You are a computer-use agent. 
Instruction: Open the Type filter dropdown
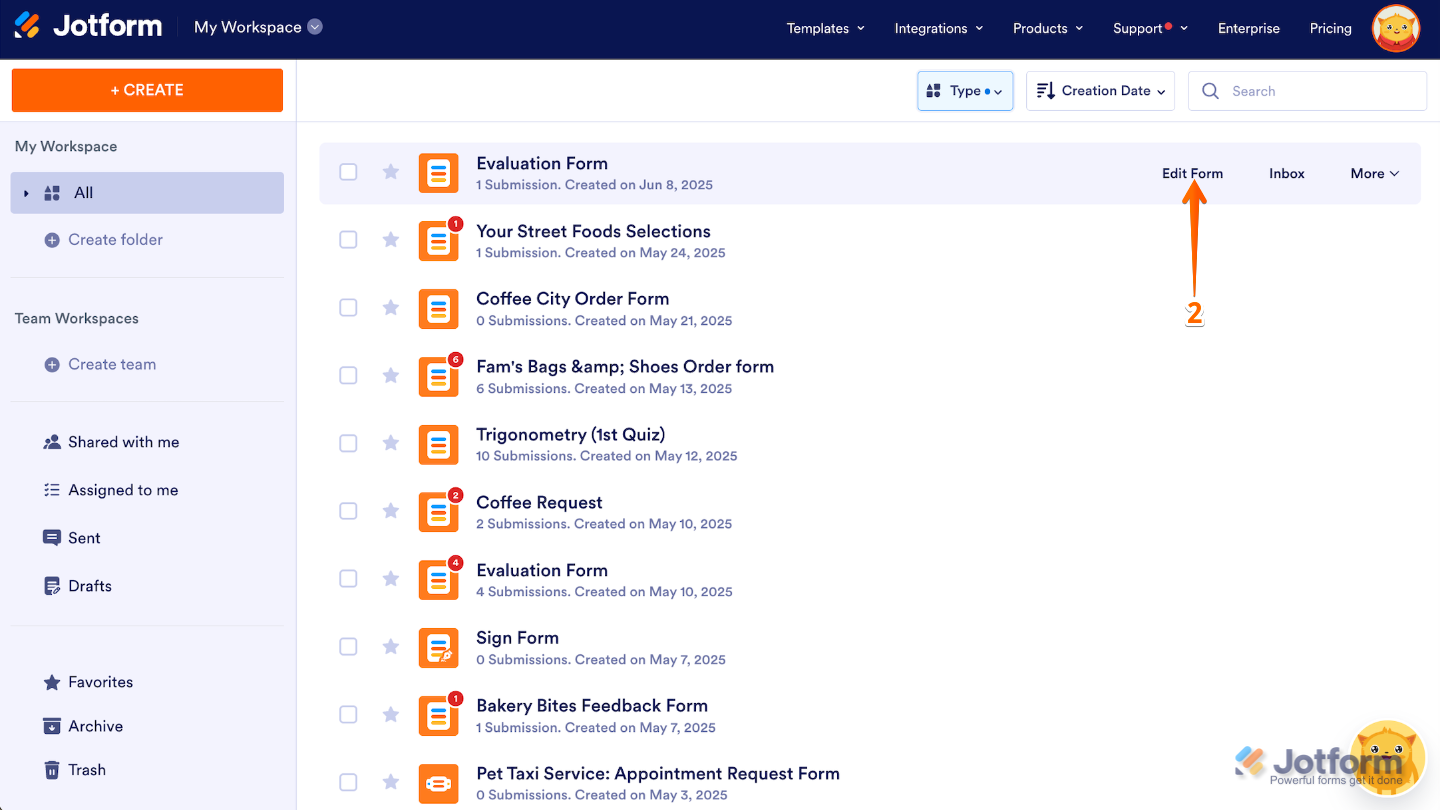(x=964, y=90)
